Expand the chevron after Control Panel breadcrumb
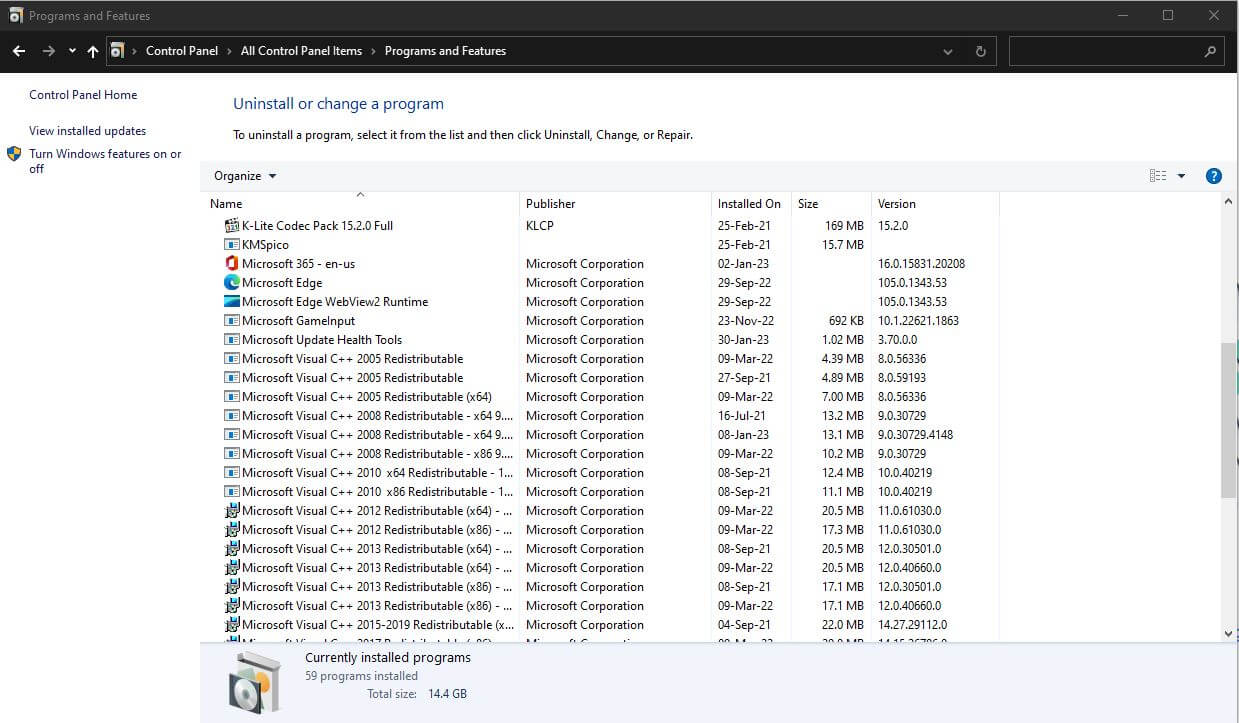The image size is (1239, 723). 229,51
